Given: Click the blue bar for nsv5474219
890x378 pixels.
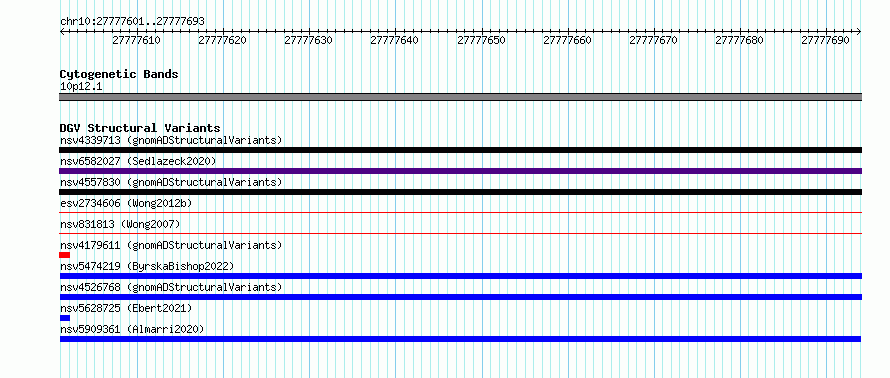Looking at the screenshot, I should point(460,276).
